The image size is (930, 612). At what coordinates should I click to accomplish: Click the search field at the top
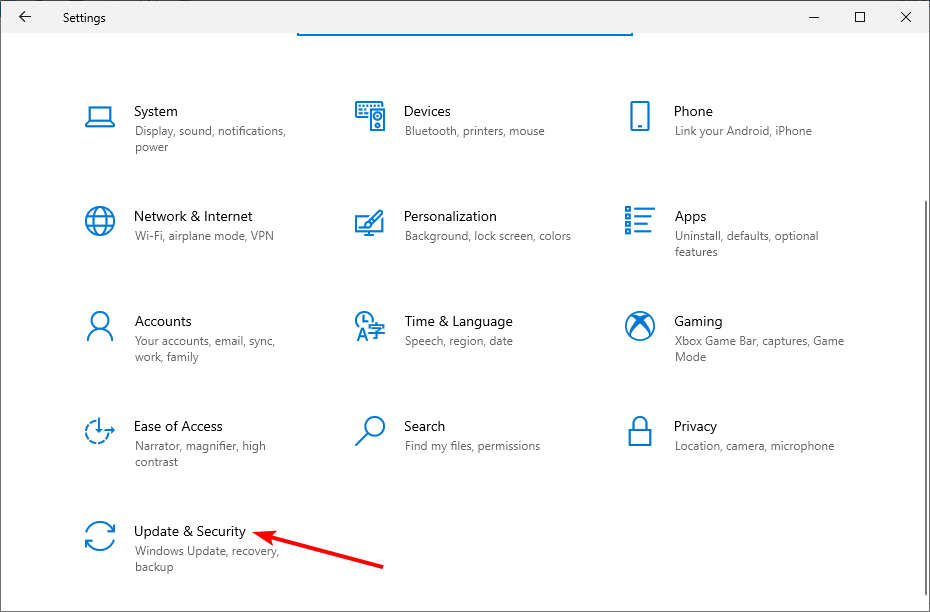coord(464,25)
